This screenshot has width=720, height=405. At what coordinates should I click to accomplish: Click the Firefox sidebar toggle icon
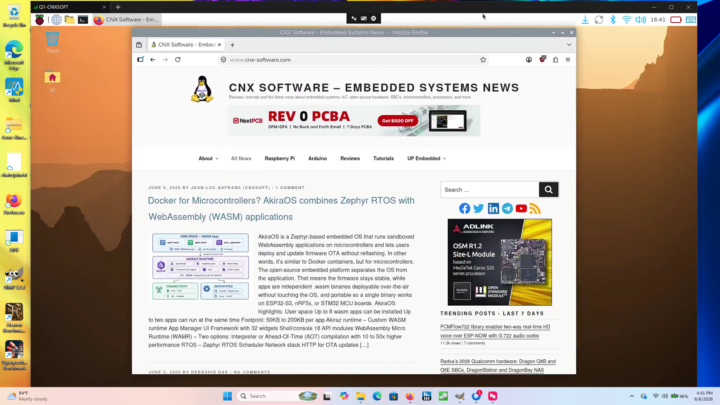[x=140, y=60]
